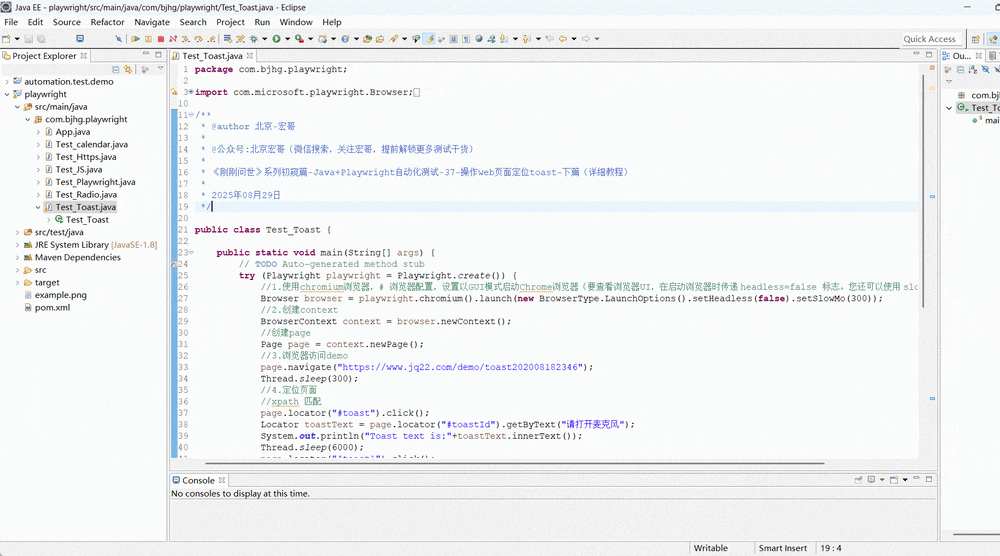Minimize the Project Explorer panel
Screen dimensions: 1000x556
(x=146, y=55)
